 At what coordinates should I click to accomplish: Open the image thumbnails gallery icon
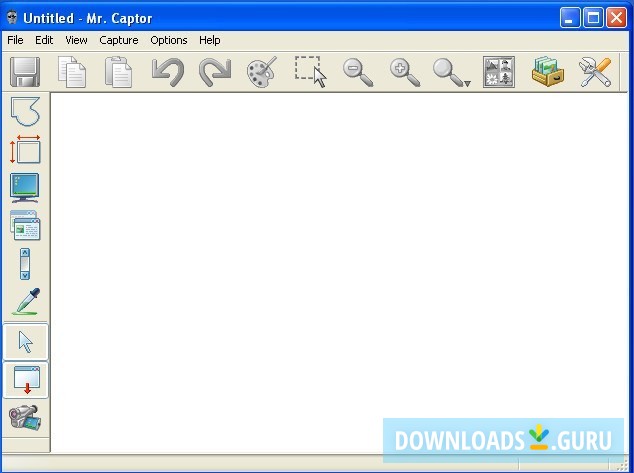pyautogui.click(x=499, y=72)
